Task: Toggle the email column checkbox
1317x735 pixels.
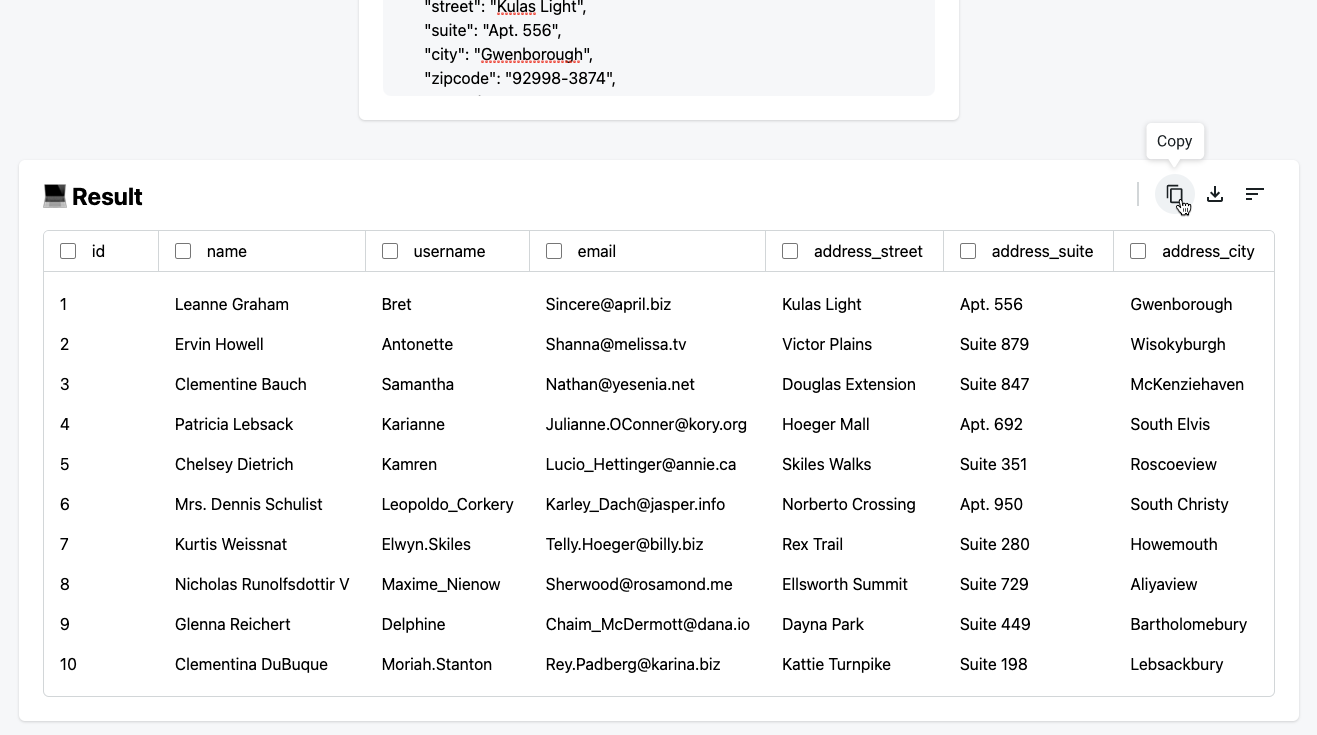Action: [x=554, y=251]
